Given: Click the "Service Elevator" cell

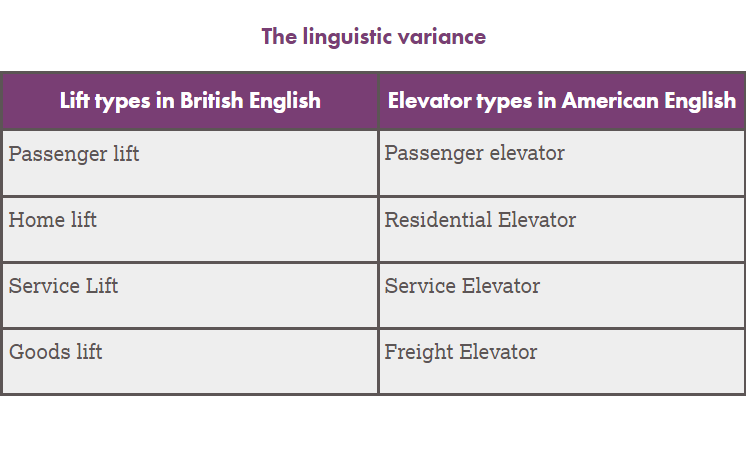Looking at the screenshot, I should 462,286.
